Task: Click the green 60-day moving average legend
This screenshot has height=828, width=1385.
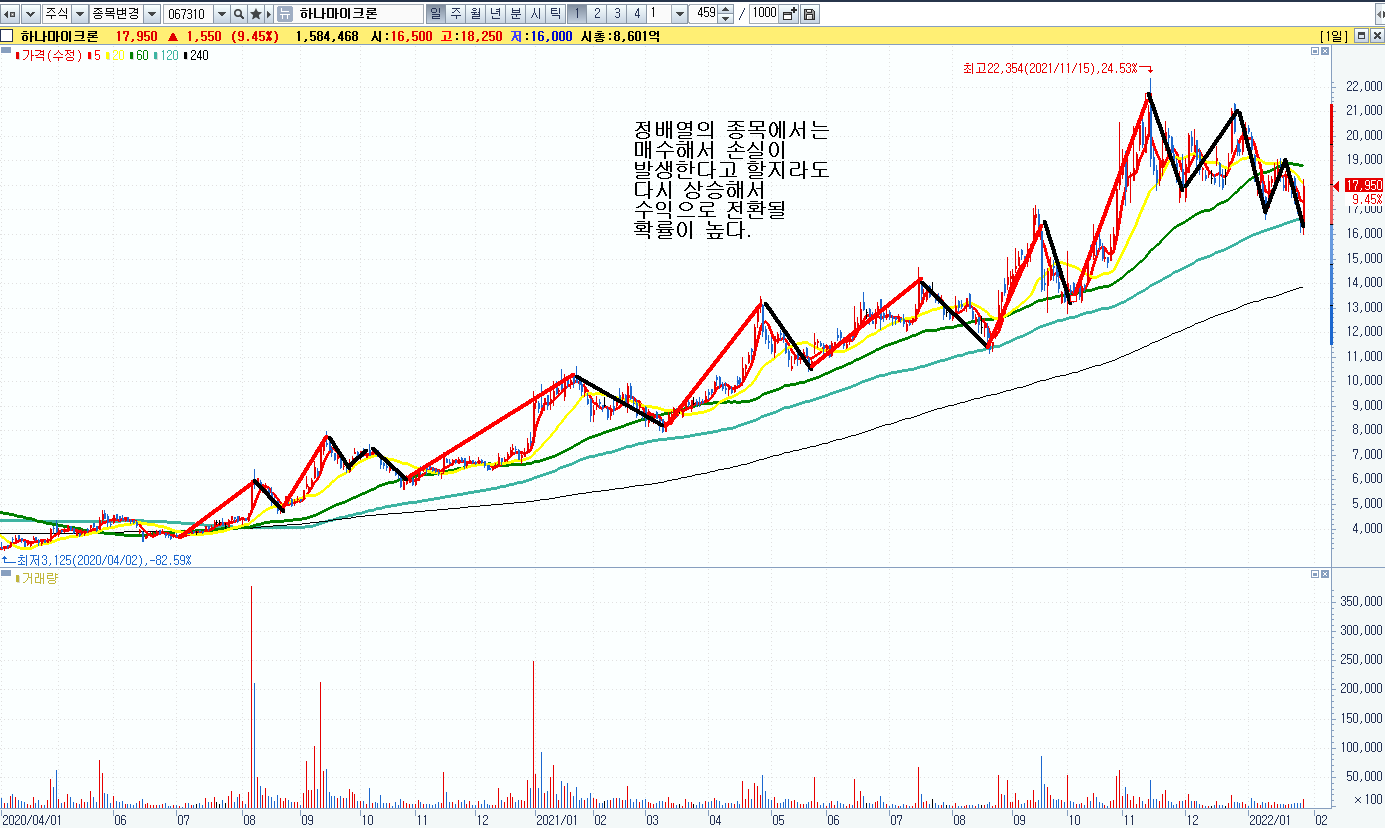Action: (138, 55)
